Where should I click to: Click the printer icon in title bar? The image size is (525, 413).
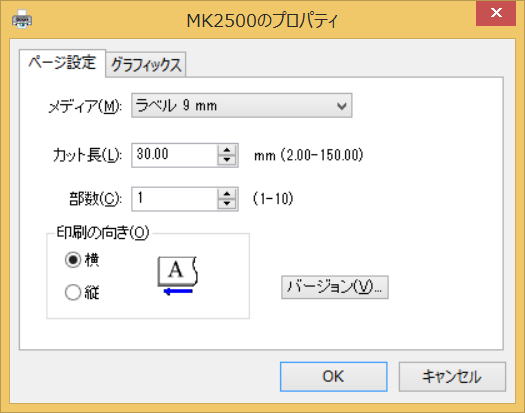[x=22, y=19]
